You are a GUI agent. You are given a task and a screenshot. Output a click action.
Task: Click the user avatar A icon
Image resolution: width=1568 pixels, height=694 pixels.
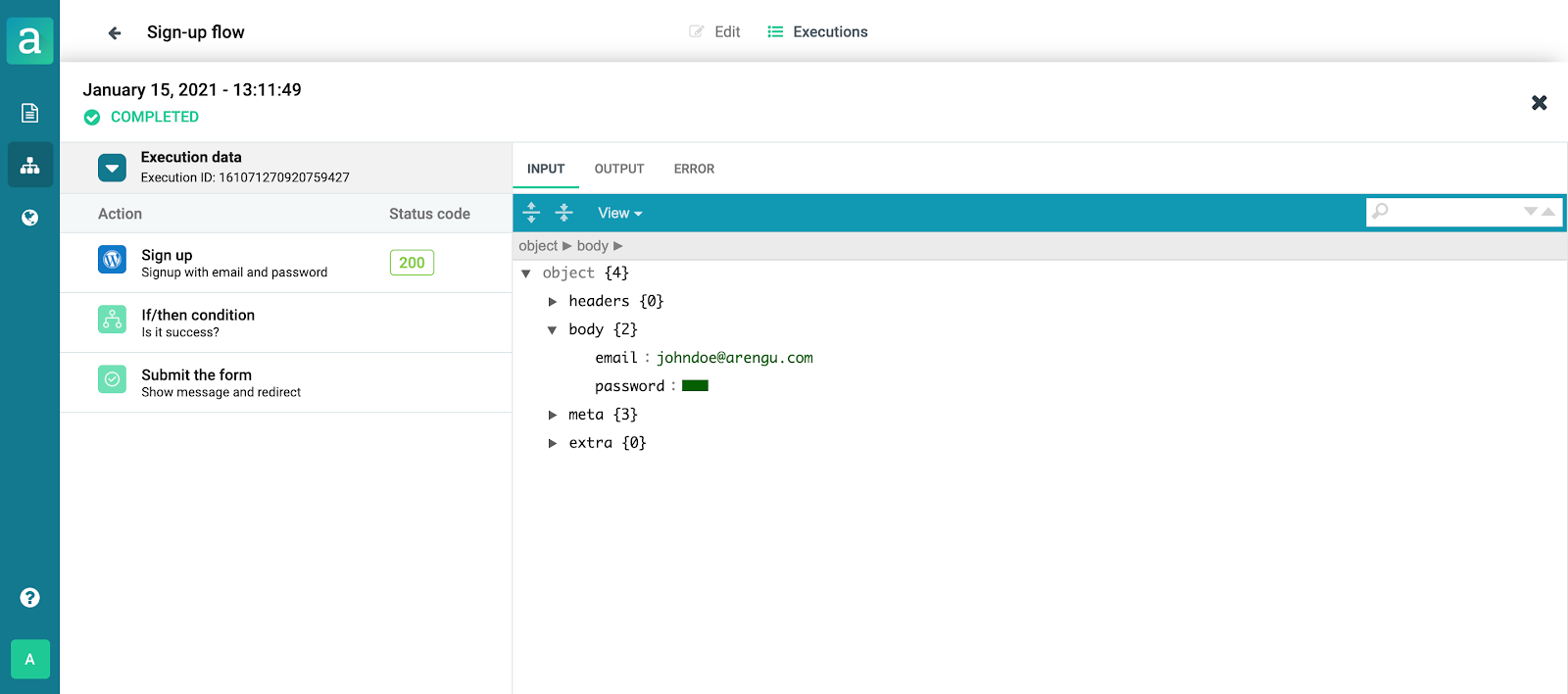tap(29, 659)
